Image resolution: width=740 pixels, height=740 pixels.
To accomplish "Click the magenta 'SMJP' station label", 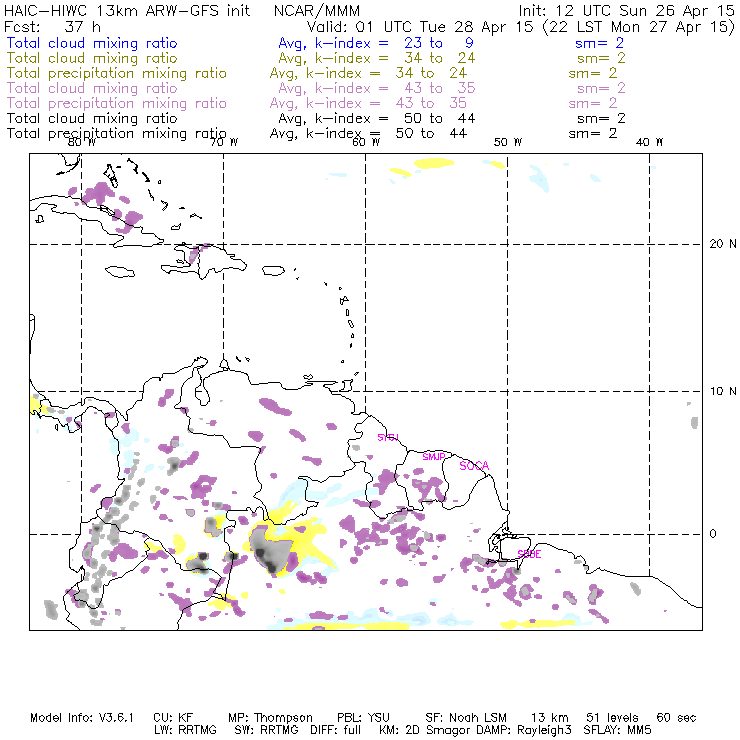I will tap(434, 457).
